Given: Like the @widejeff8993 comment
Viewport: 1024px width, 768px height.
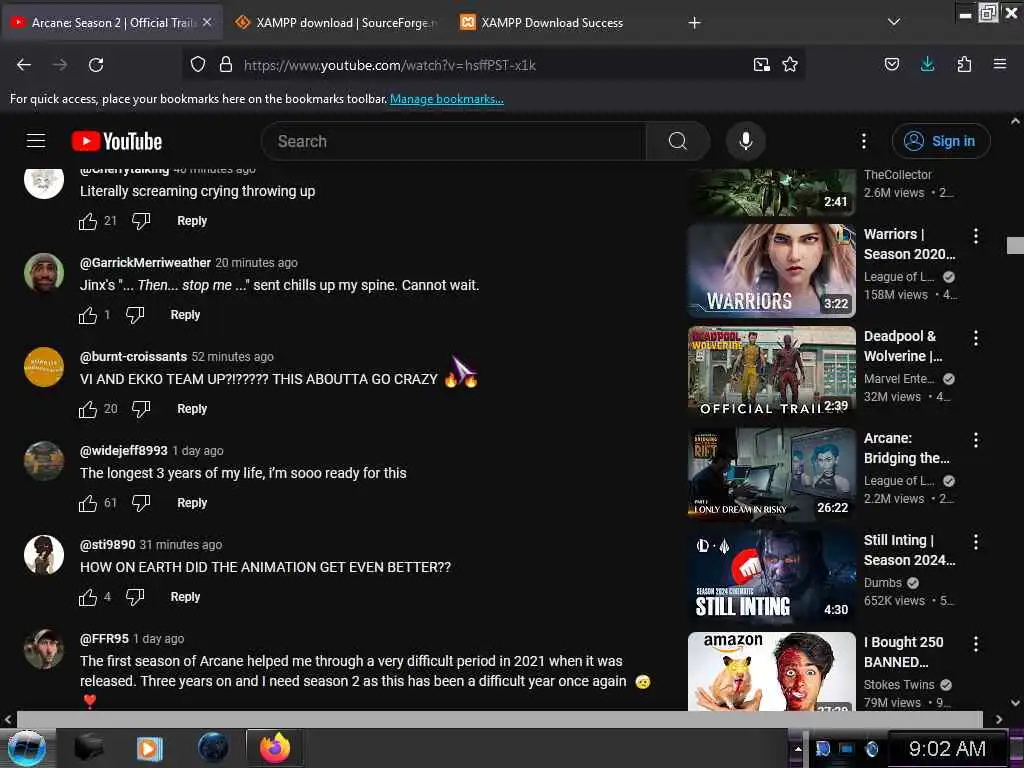Looking at the screenshot, I should click(88, 504).
